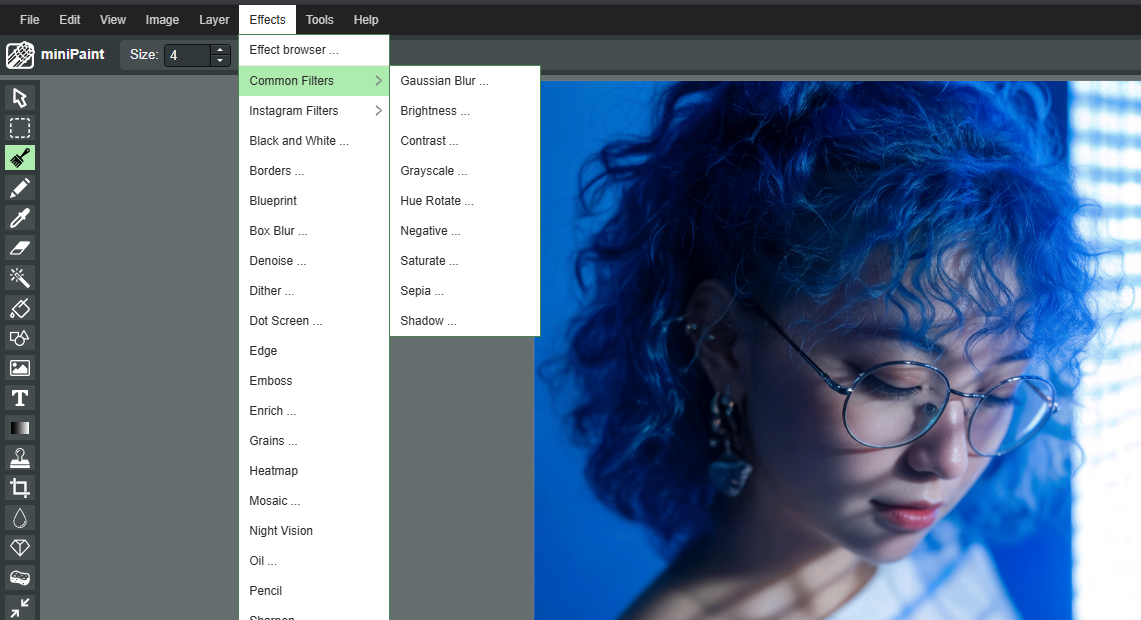Screen dimensions: 1141x620
Task: Choose the Paint Bucket fill tool
Action: [20, 308]
